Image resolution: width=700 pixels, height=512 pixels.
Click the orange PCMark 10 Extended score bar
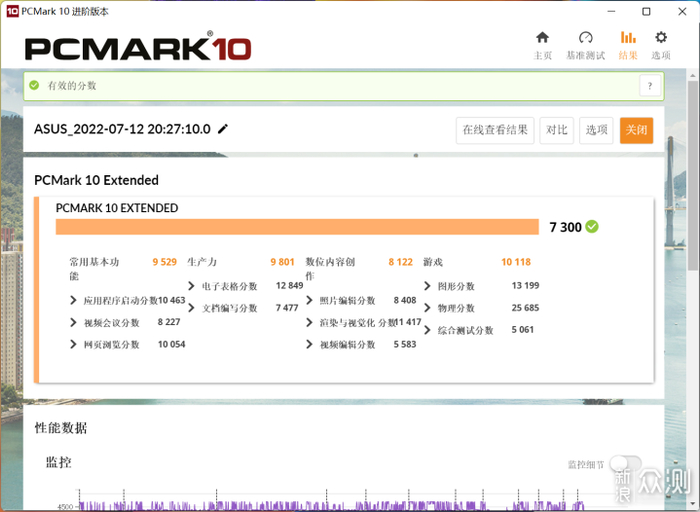coord(297,227)
